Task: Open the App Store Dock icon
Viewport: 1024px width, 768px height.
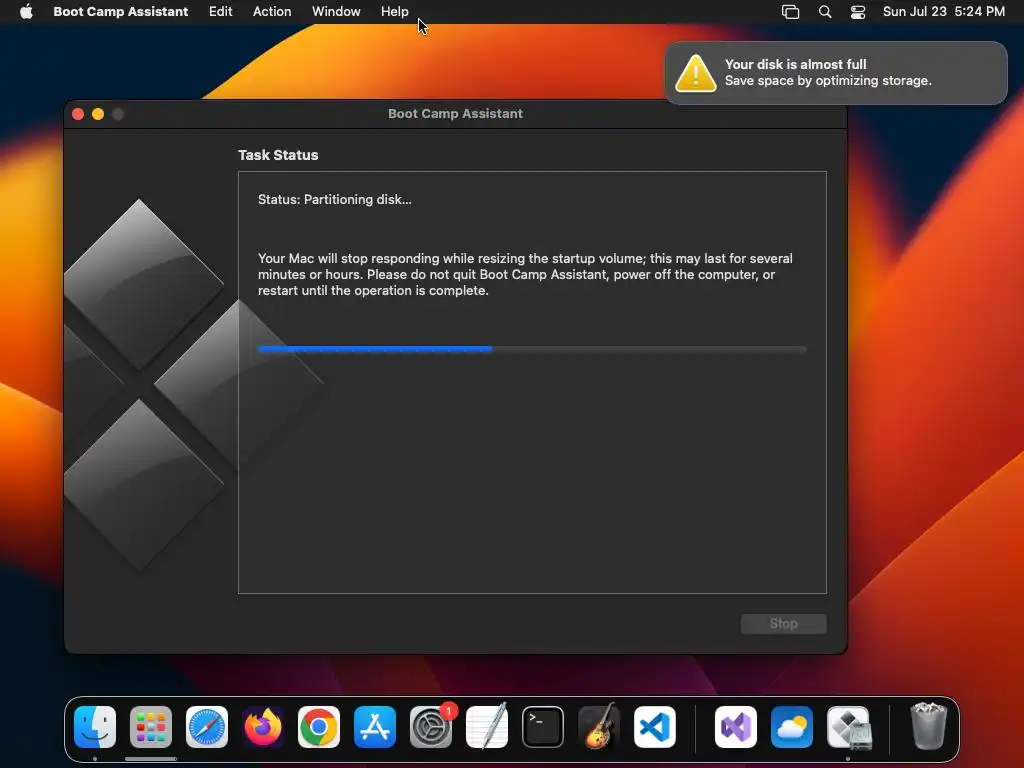Action: (x=375, y=727)
